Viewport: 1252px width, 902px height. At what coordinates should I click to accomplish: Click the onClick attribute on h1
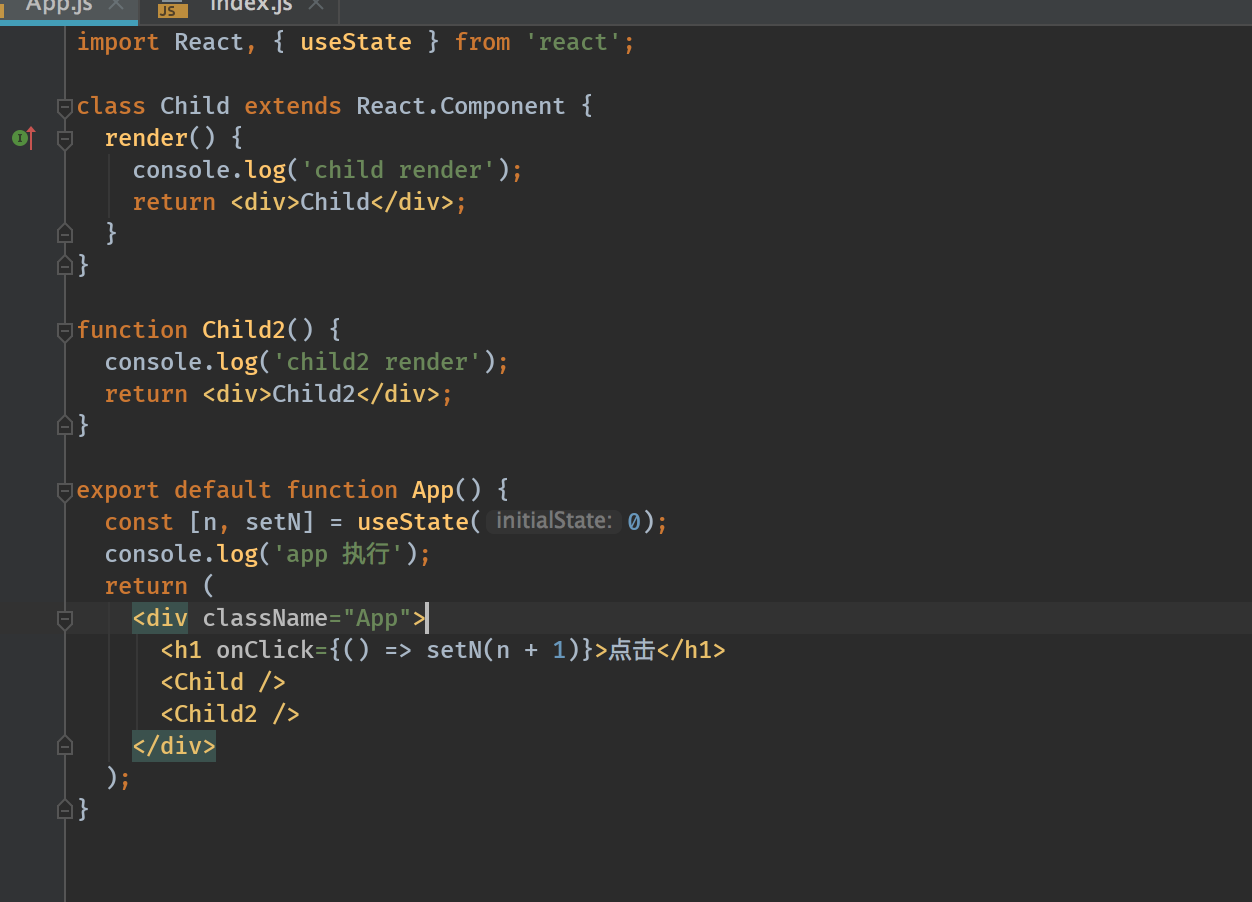(265, 650)
